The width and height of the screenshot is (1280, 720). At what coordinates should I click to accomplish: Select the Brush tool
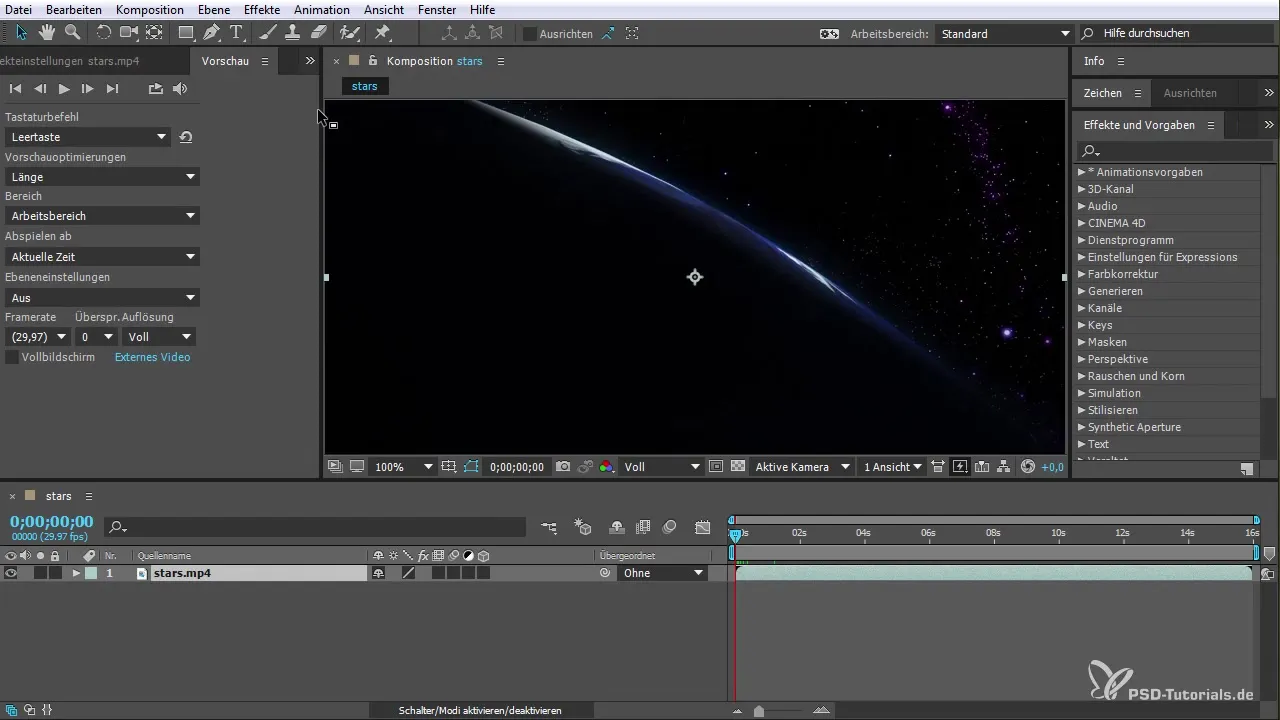pyautogui.click(x=268, y=33)
